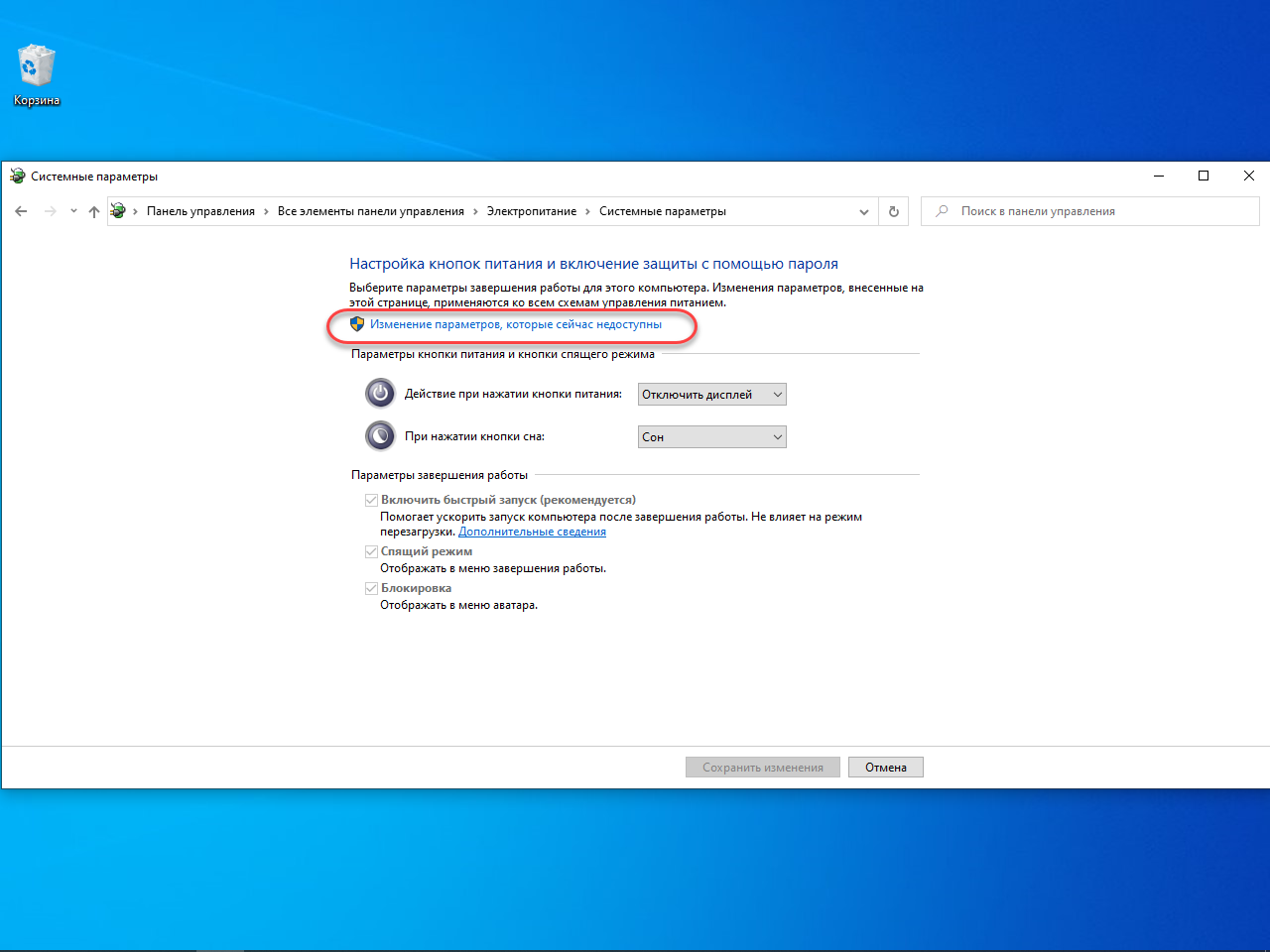Click the sleep button moon icon
This screenshot has height=952, width=1270.
(x=380, y=436)
